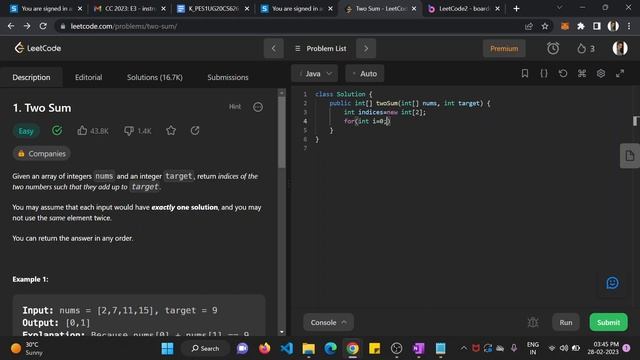This screenshot has height=360, width=640.
Task: Click the LeetCode logo
Action: [x=38, y=48]
